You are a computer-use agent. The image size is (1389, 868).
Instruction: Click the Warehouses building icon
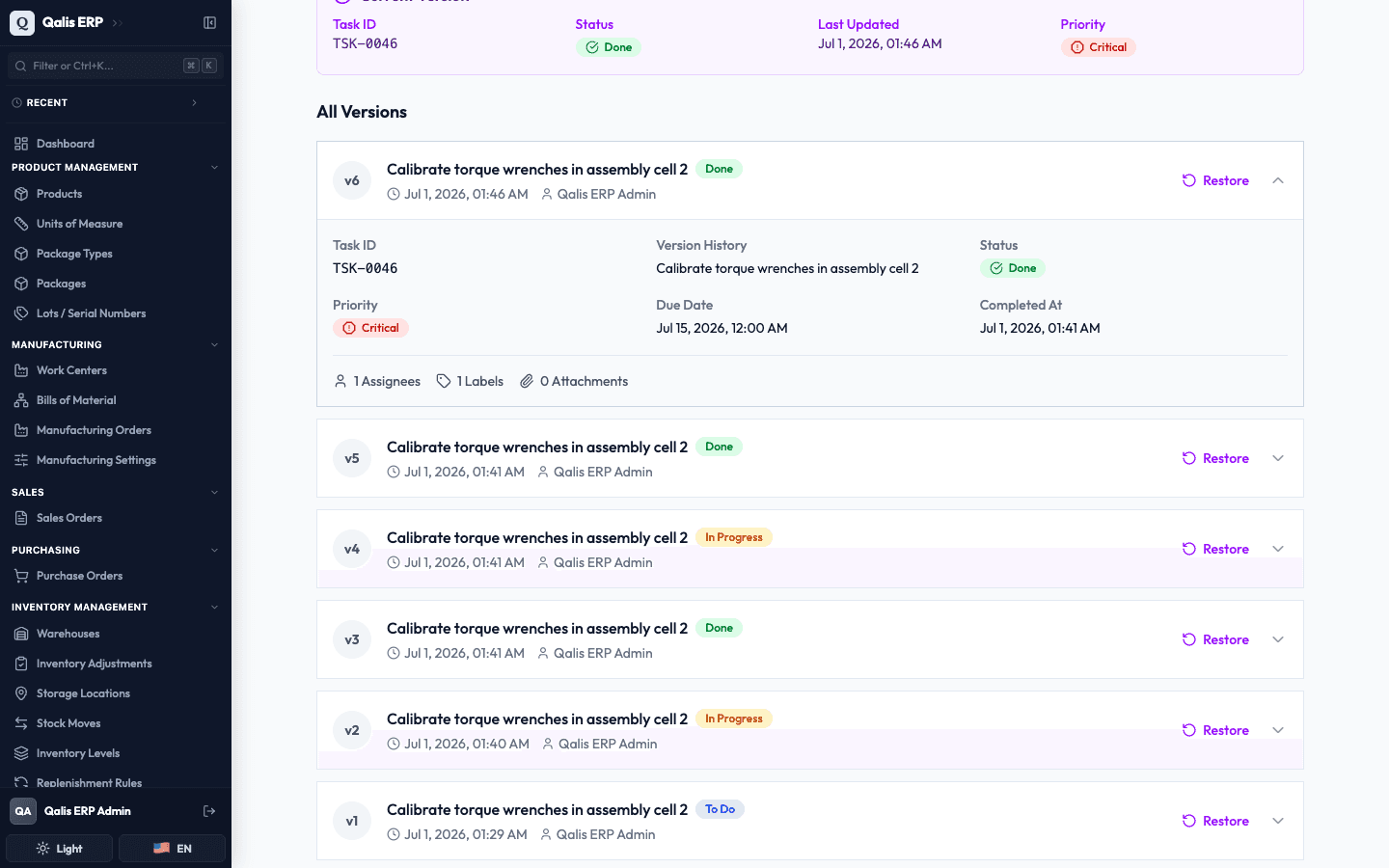tap(21, 634)
